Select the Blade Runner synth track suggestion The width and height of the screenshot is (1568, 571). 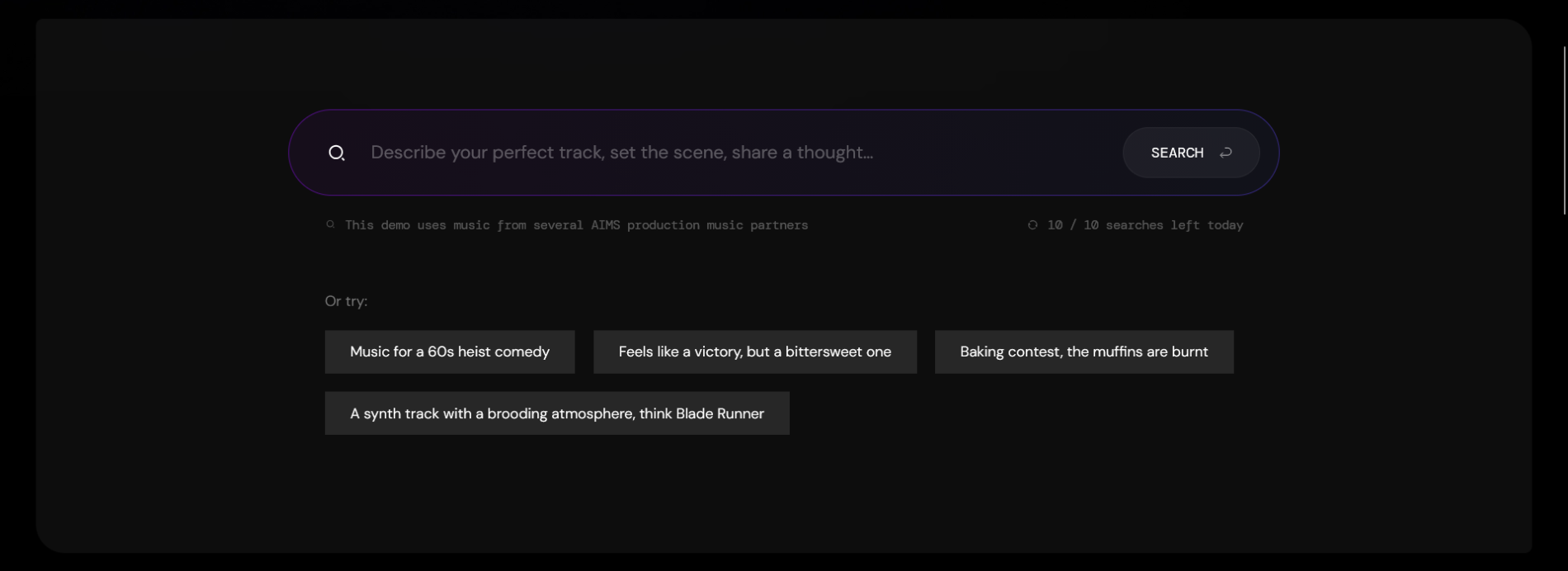(x=557, y=413)
